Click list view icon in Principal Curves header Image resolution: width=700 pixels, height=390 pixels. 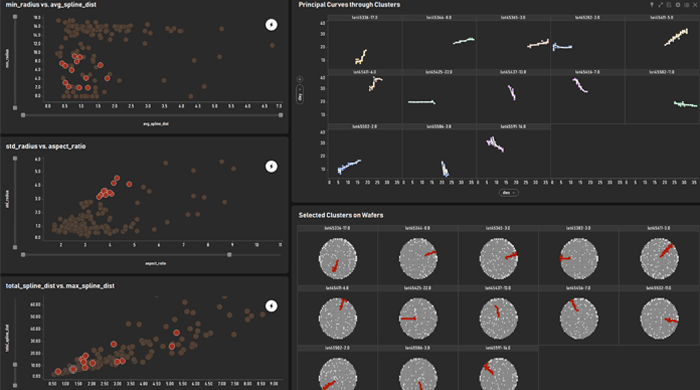(686, 4)
